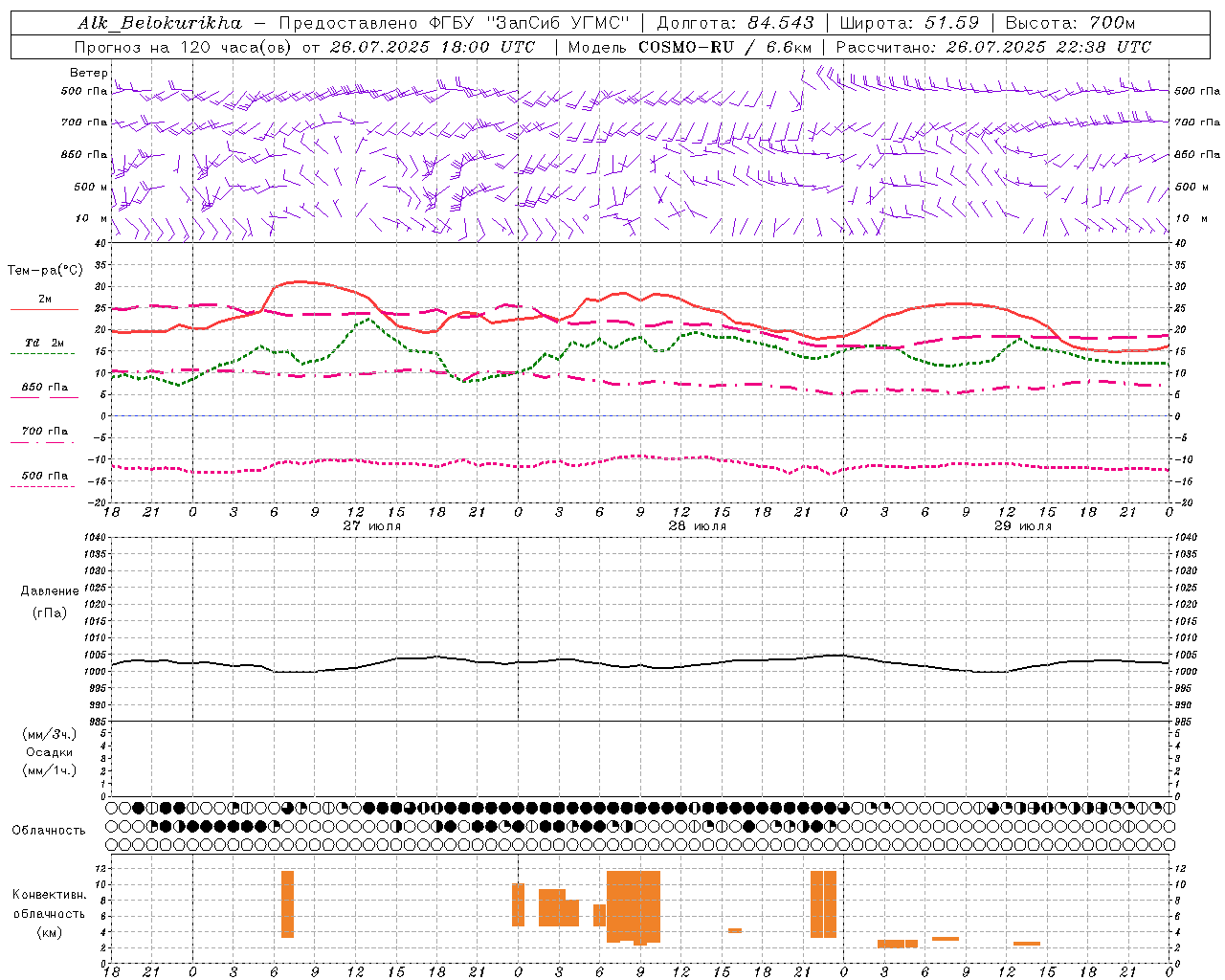The height and width of the screenshot is (980, 1225).
Task: Click the 'Осадки' precipitation label
Action: (50, 752)
